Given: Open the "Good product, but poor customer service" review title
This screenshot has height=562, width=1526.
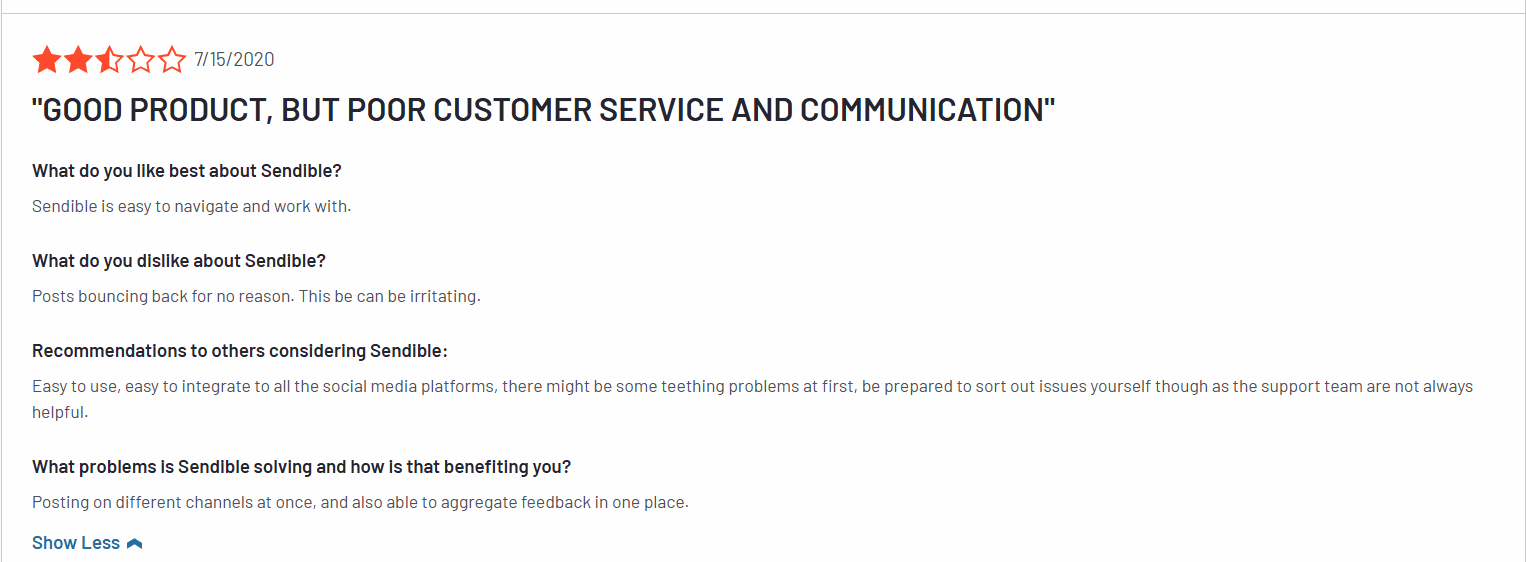Looking at the screenshot, I should (543, 110).
